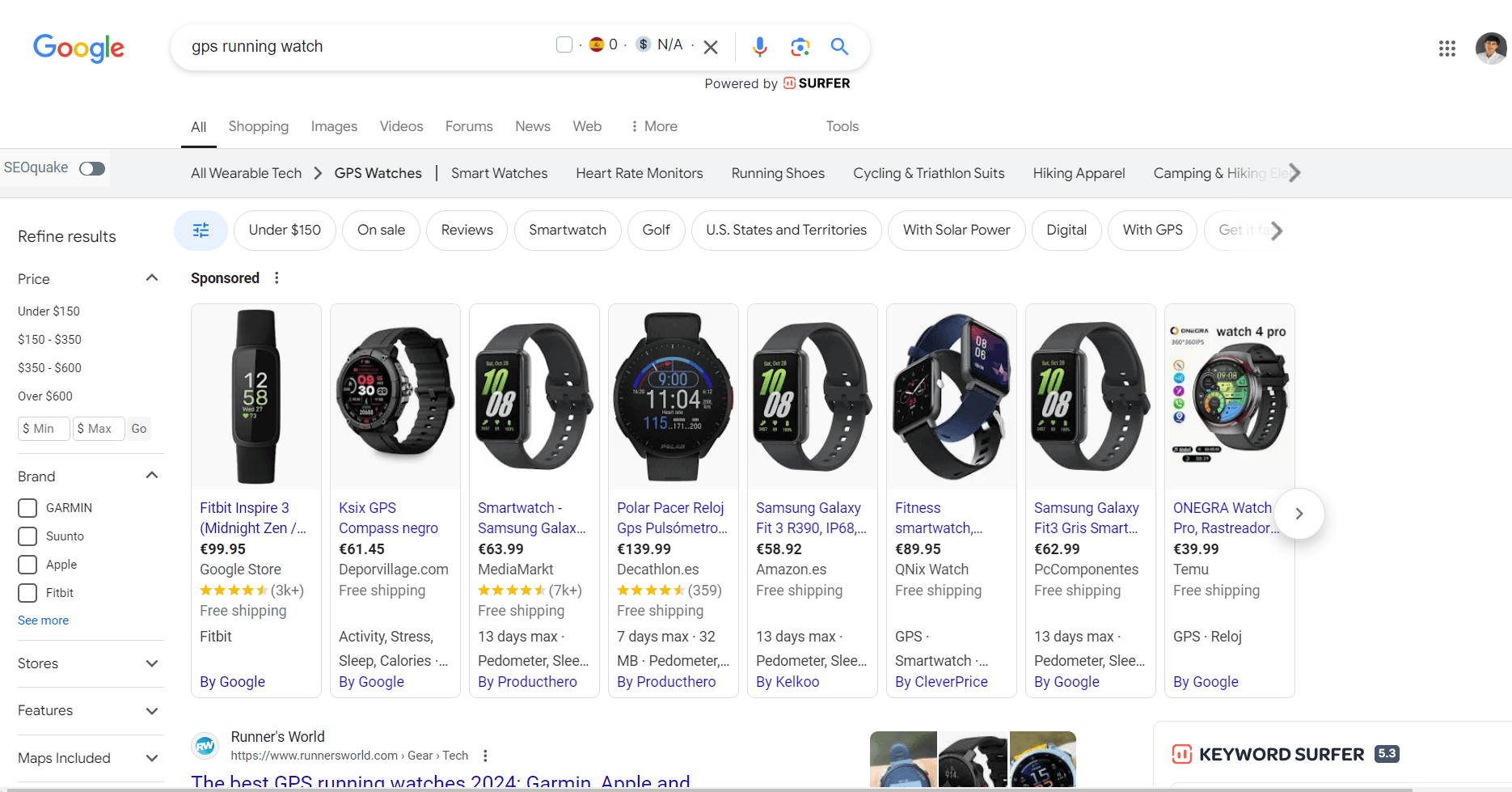Expand the Stores filter section

[152, 663]
